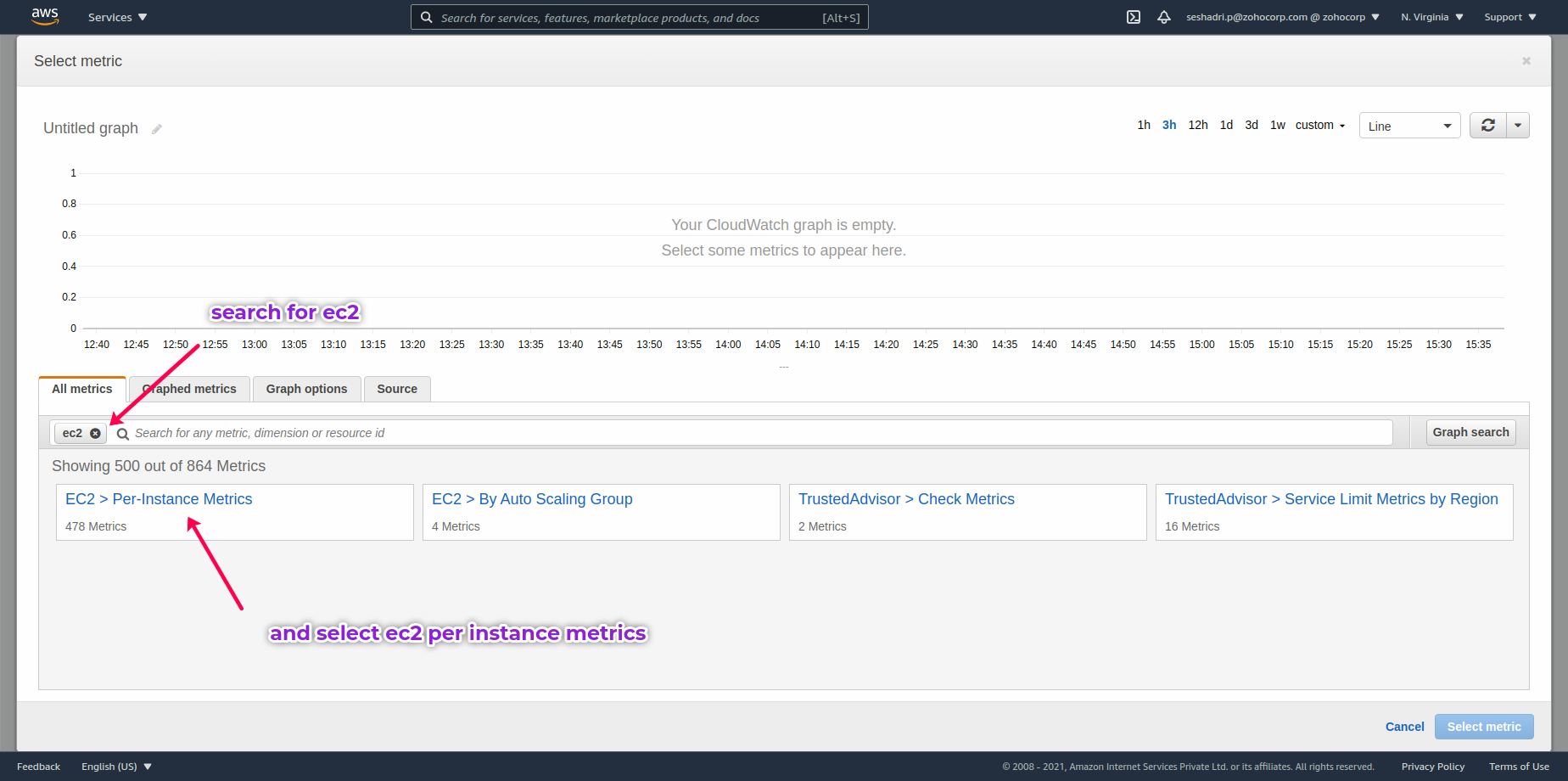The width and height of the screenshot is (1568, 781).
Task: Click the Graph search button
Action: [1471, 432]
